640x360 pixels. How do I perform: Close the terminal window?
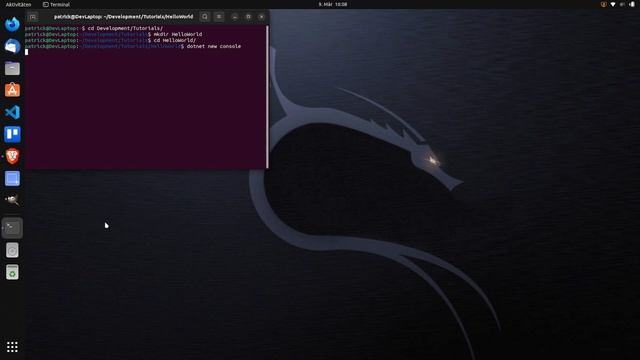pos(262,17)
